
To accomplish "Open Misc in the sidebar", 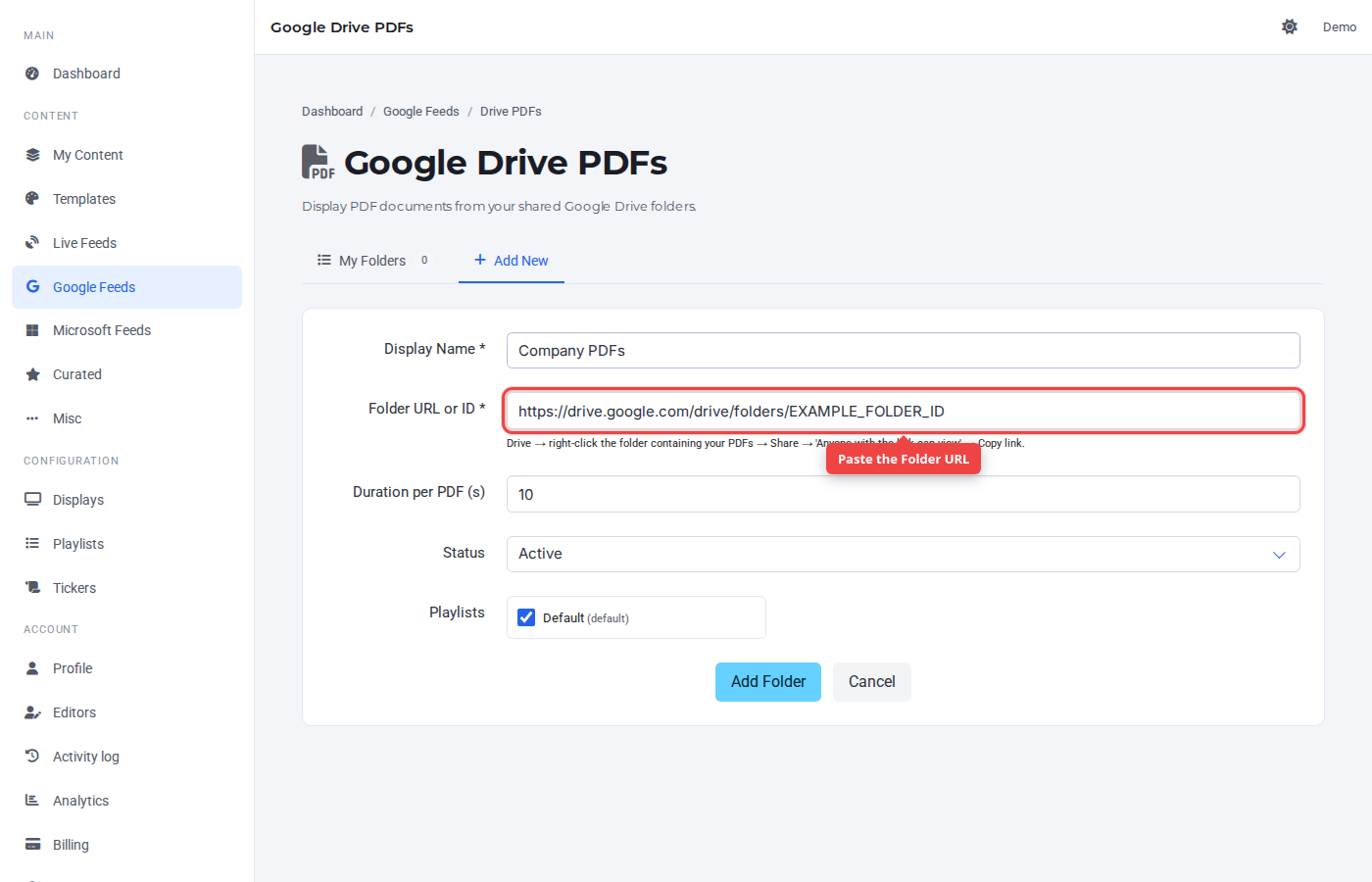I will click(x=126, y=418).
